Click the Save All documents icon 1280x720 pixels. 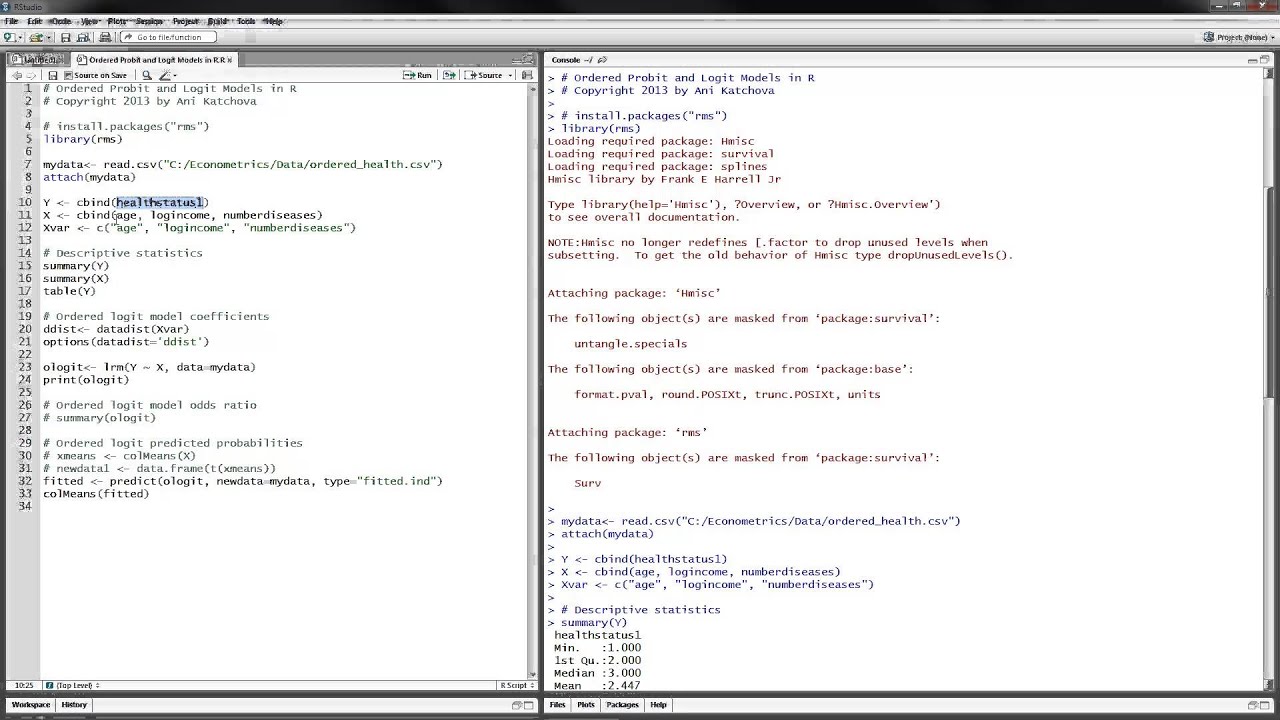point(81,37)
